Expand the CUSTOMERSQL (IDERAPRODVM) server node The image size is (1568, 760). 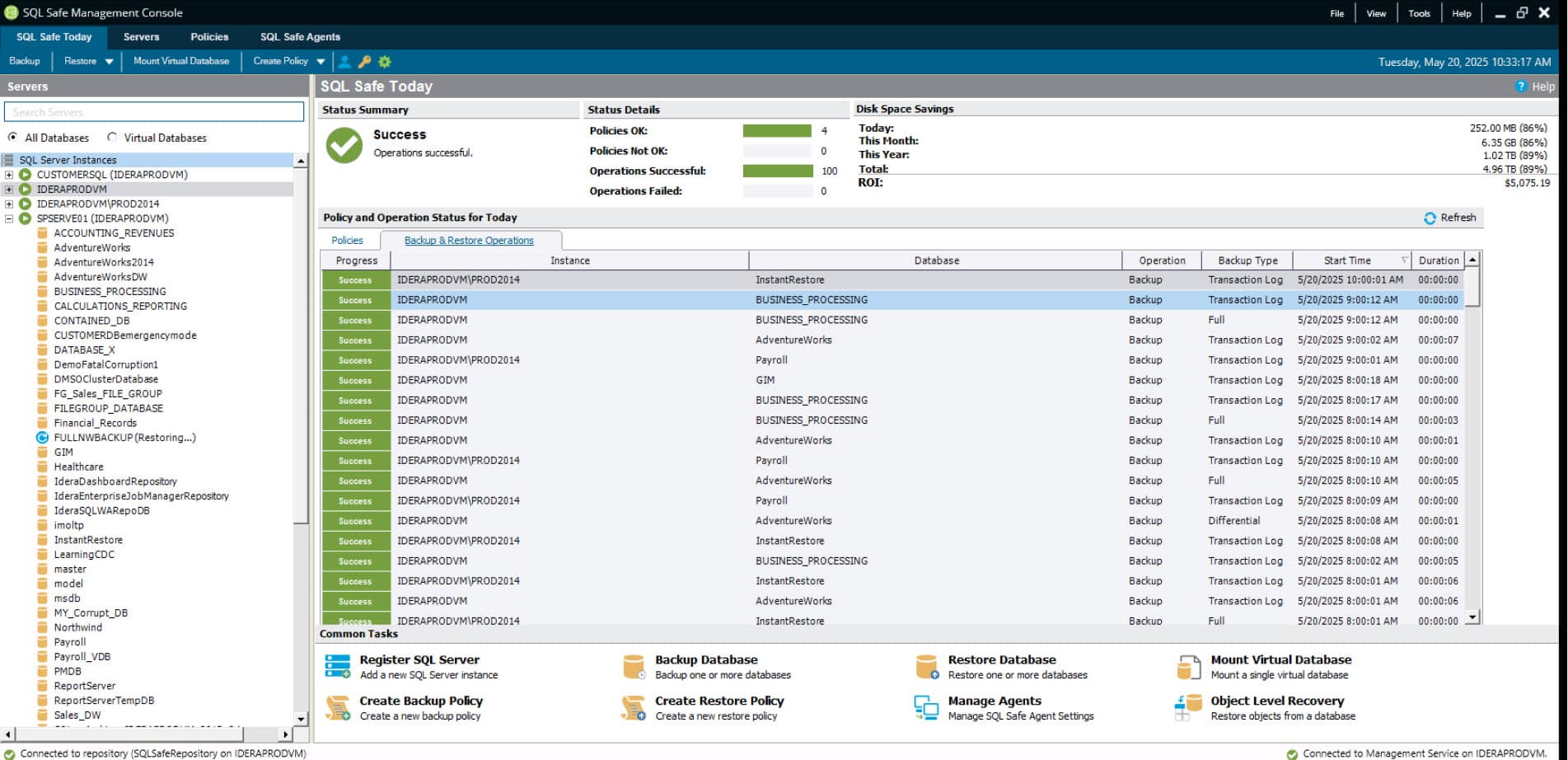pos(9,175)
